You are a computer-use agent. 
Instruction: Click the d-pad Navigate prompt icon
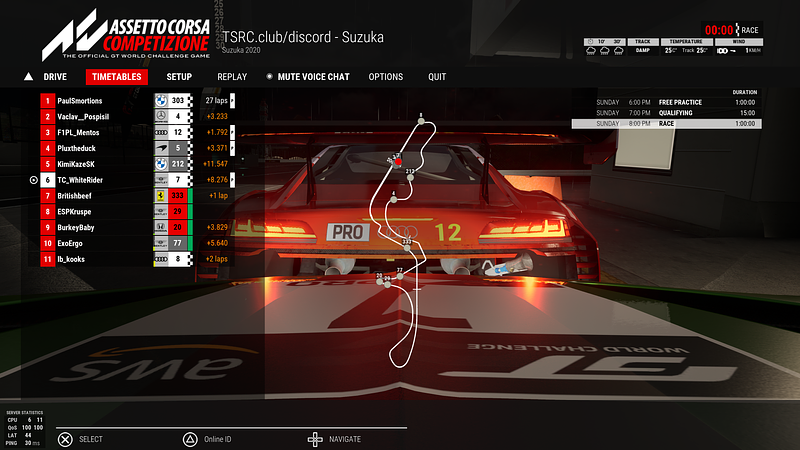315,439
